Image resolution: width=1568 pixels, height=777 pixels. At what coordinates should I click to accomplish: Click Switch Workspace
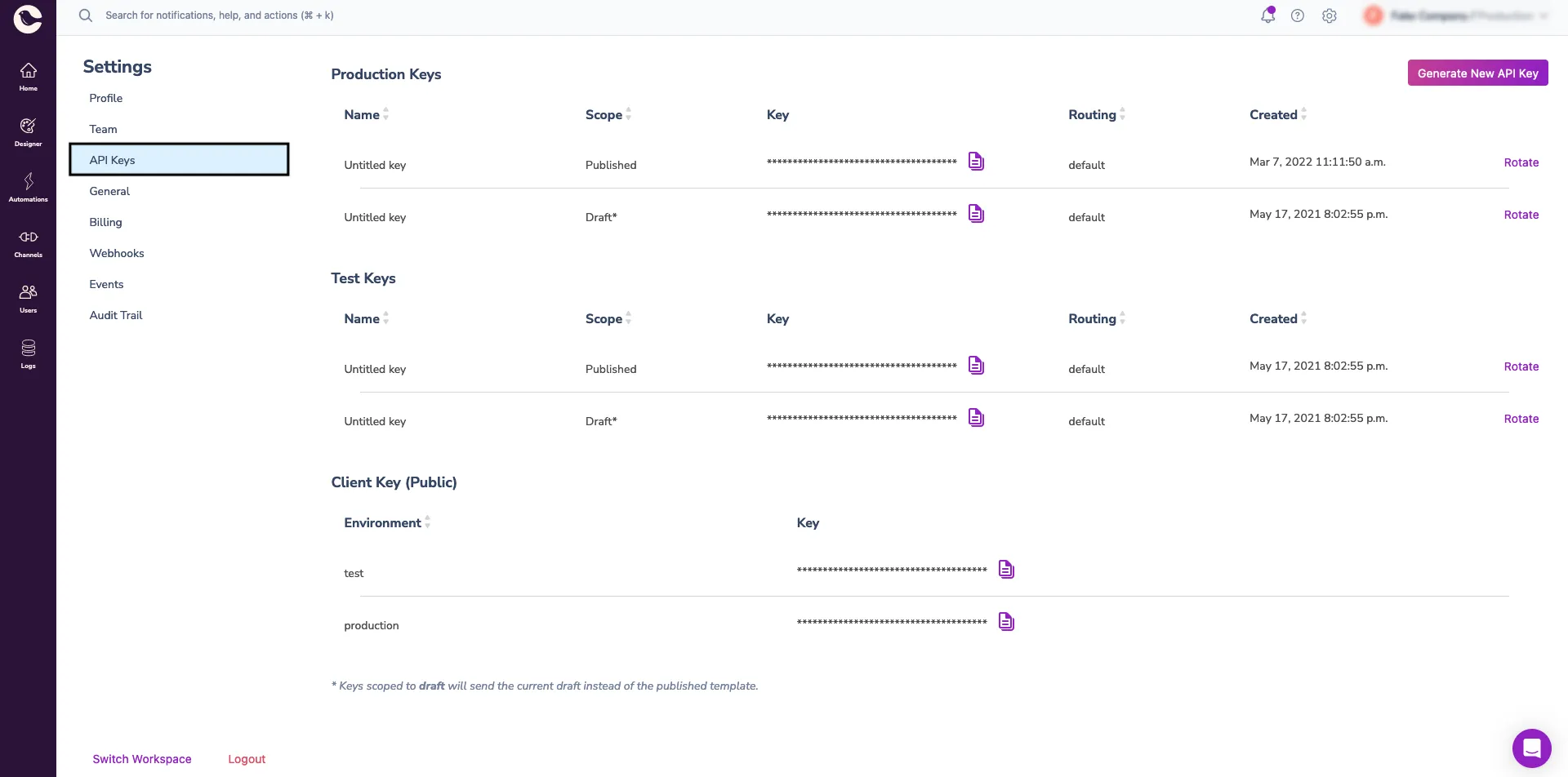tap(142, 759)
